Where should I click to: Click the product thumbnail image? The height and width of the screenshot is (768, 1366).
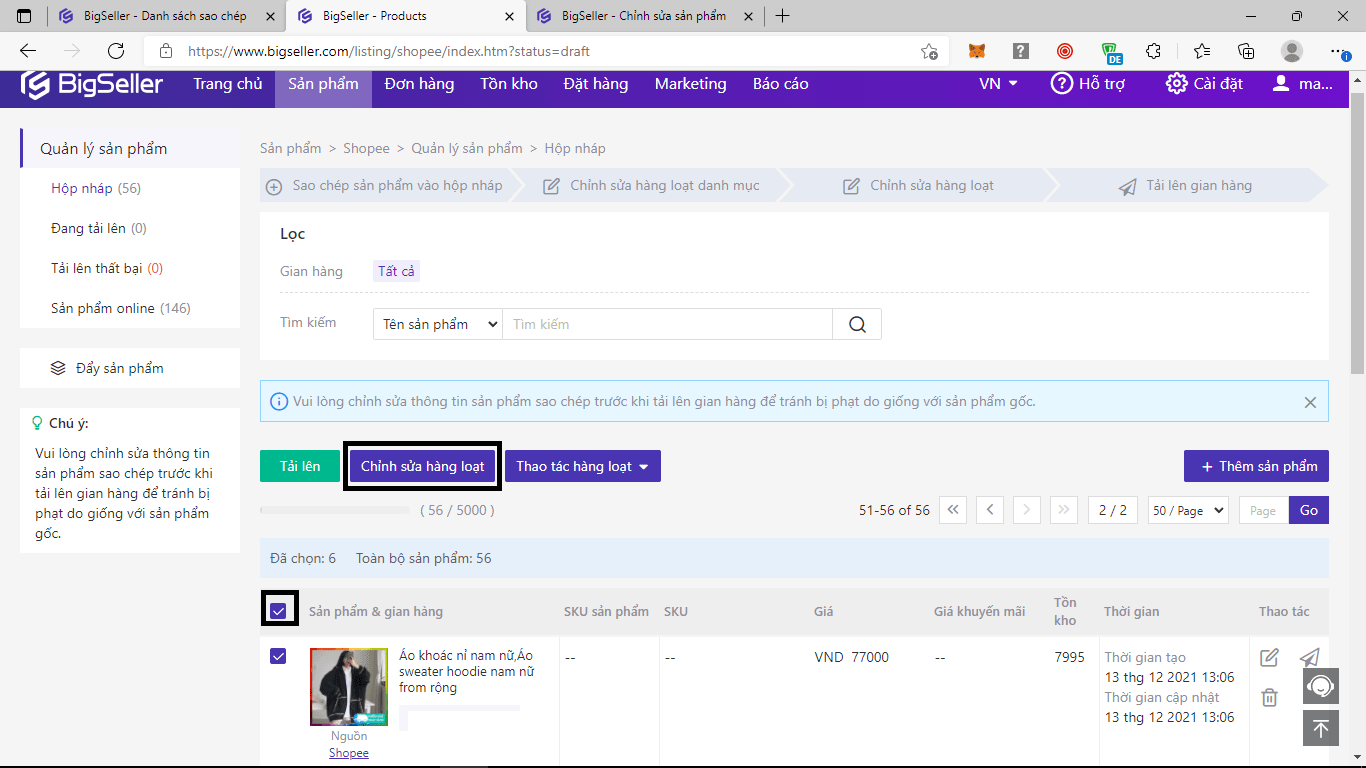tap(348, 686)
